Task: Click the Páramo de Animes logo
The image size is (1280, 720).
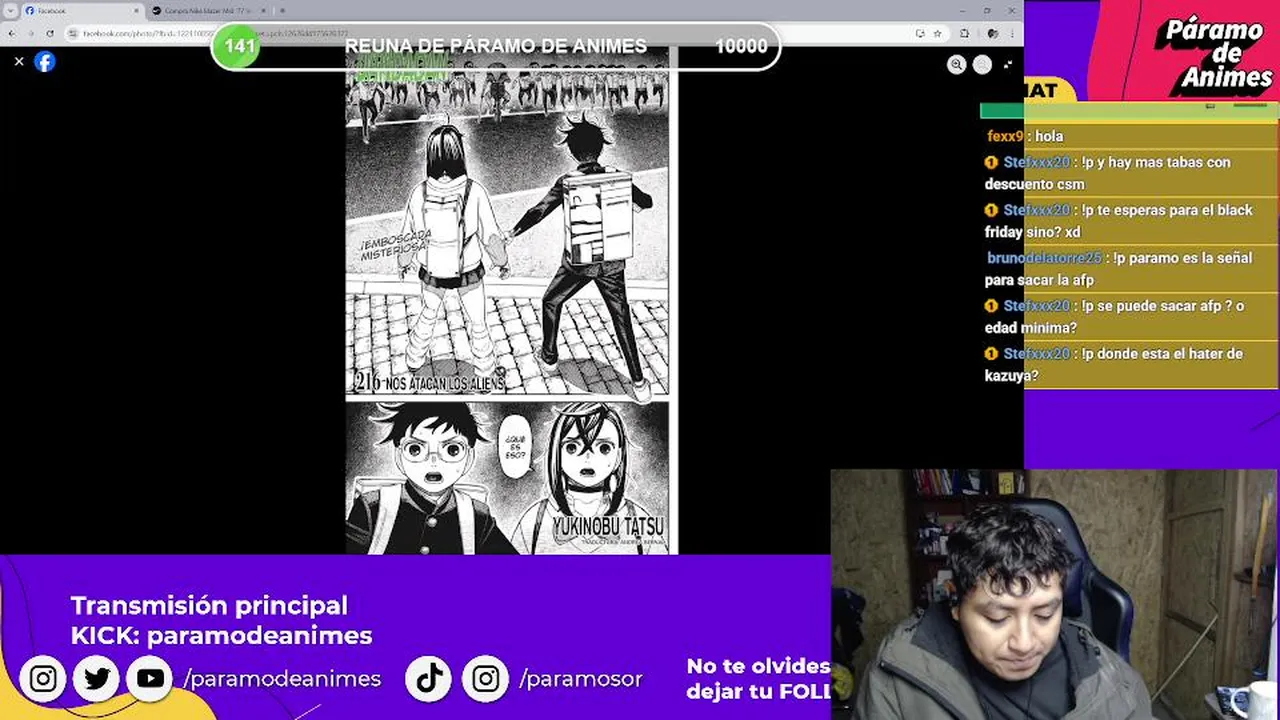Action: [x=1213, y=54]
